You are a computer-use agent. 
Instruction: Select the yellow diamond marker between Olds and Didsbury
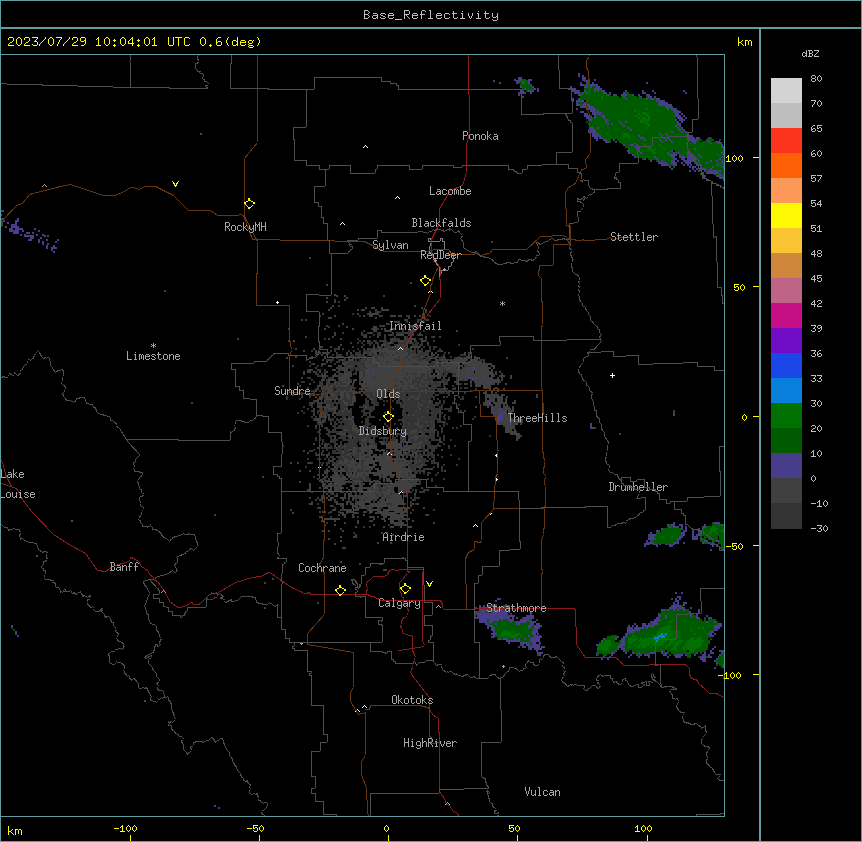point(388,417)
